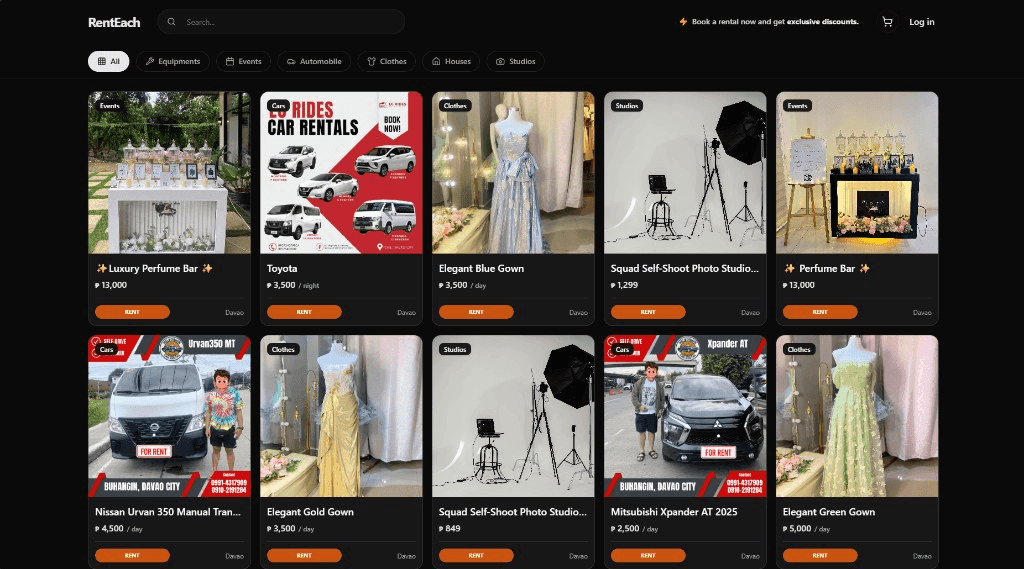Viewport: 1024px width, 569px height.
Task: Rent the Nissan Urvan 350
Action: 132,555
